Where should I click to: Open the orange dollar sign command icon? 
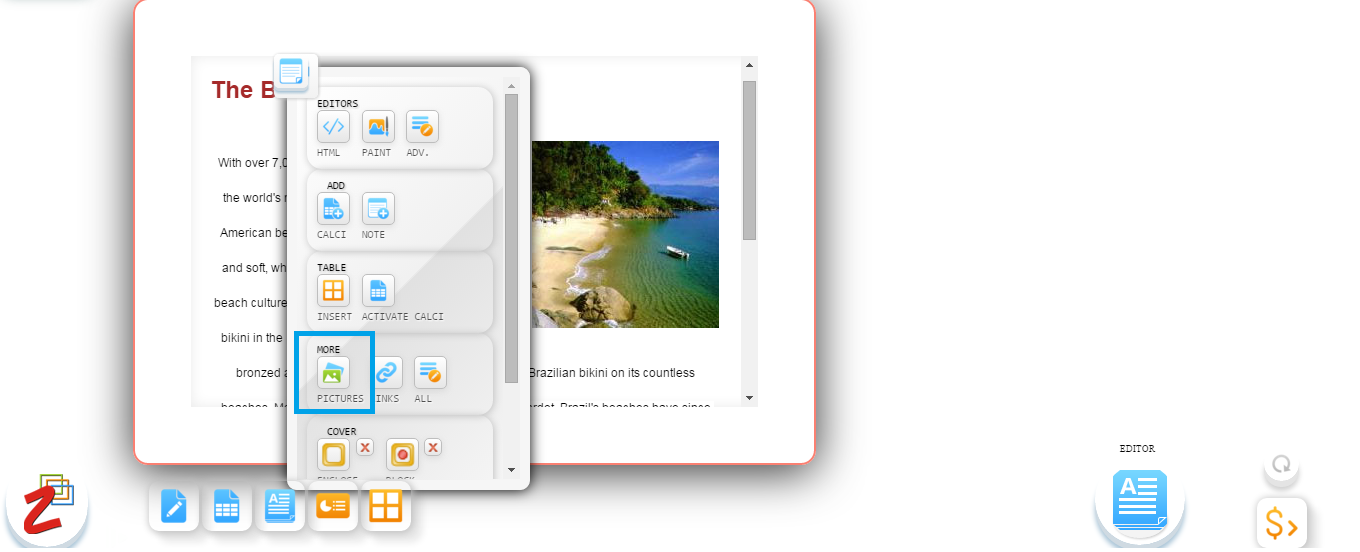[1281, 523]
